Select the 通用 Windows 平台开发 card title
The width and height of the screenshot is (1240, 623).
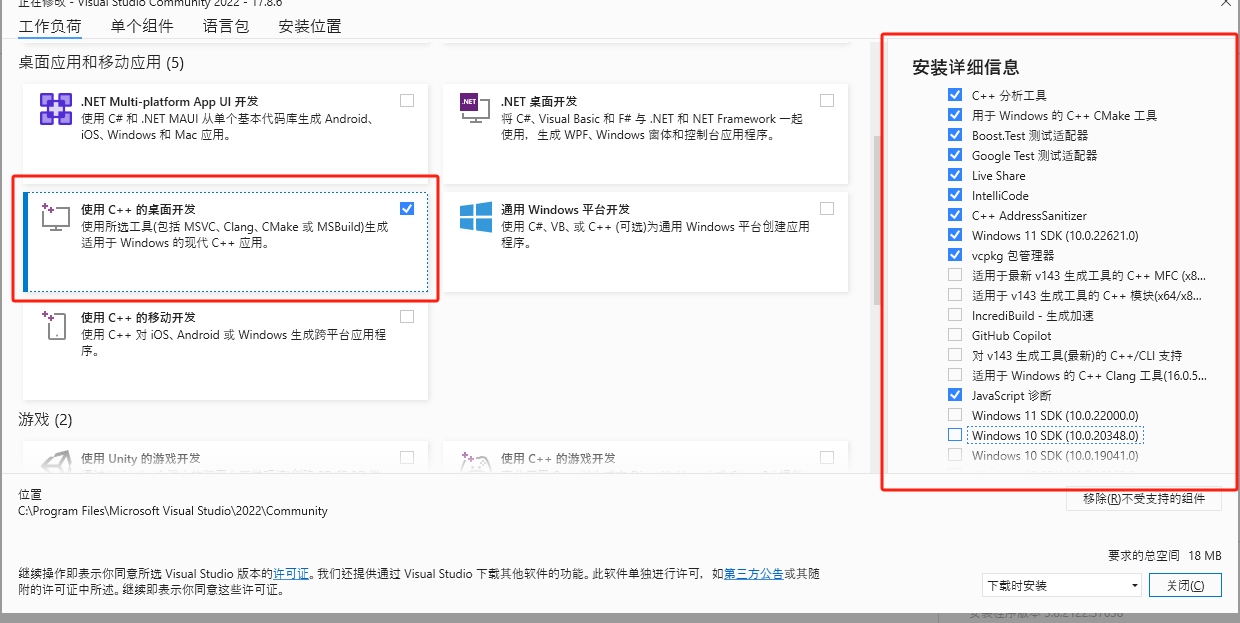(565, 209)
